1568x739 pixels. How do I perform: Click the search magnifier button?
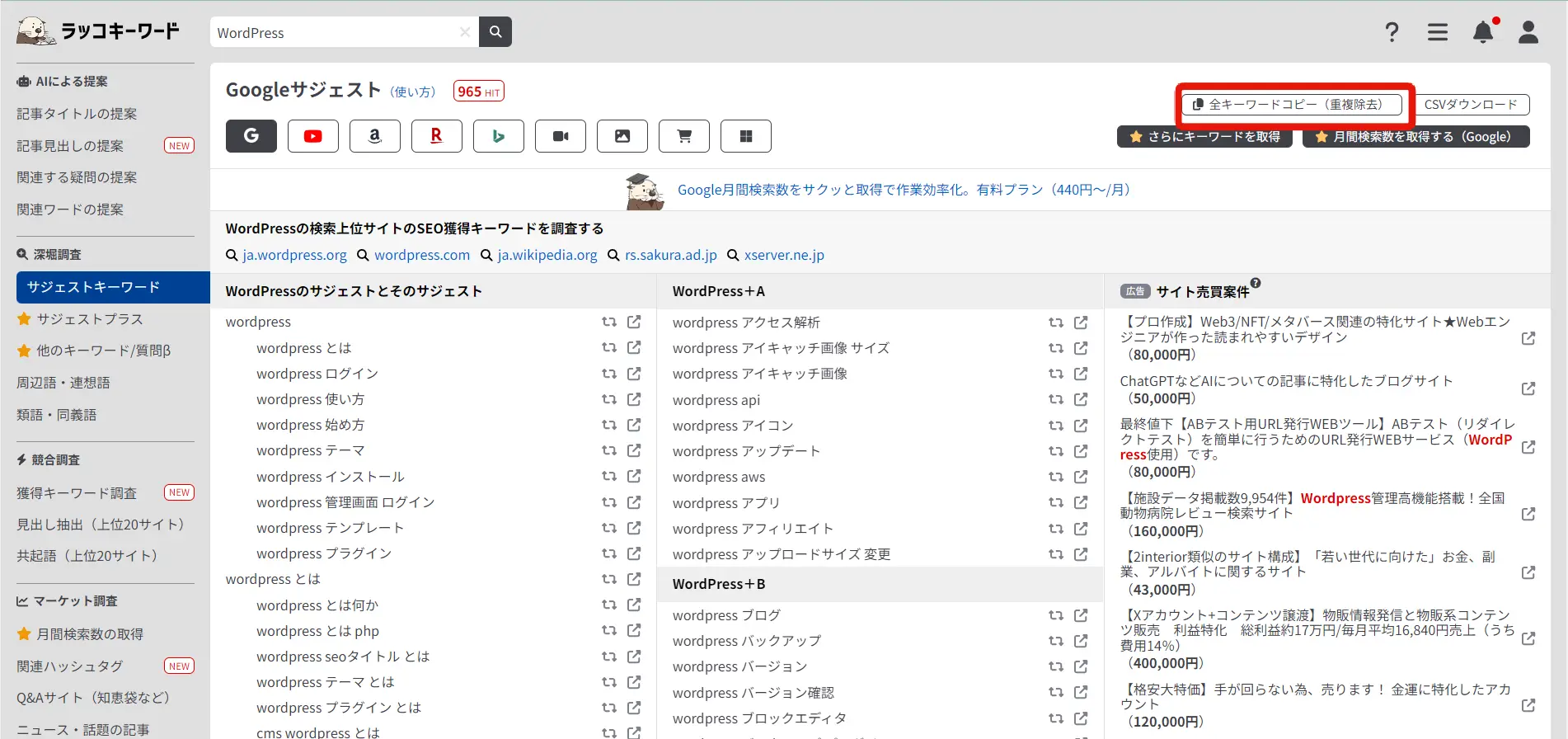pyautogui.click(x=495, y=32)
